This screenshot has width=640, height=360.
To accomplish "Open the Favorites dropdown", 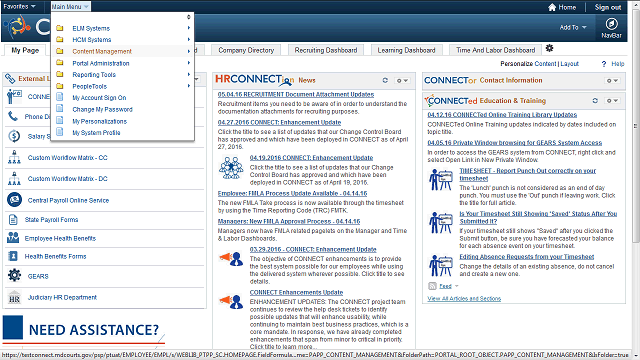I will click(20, 7).
